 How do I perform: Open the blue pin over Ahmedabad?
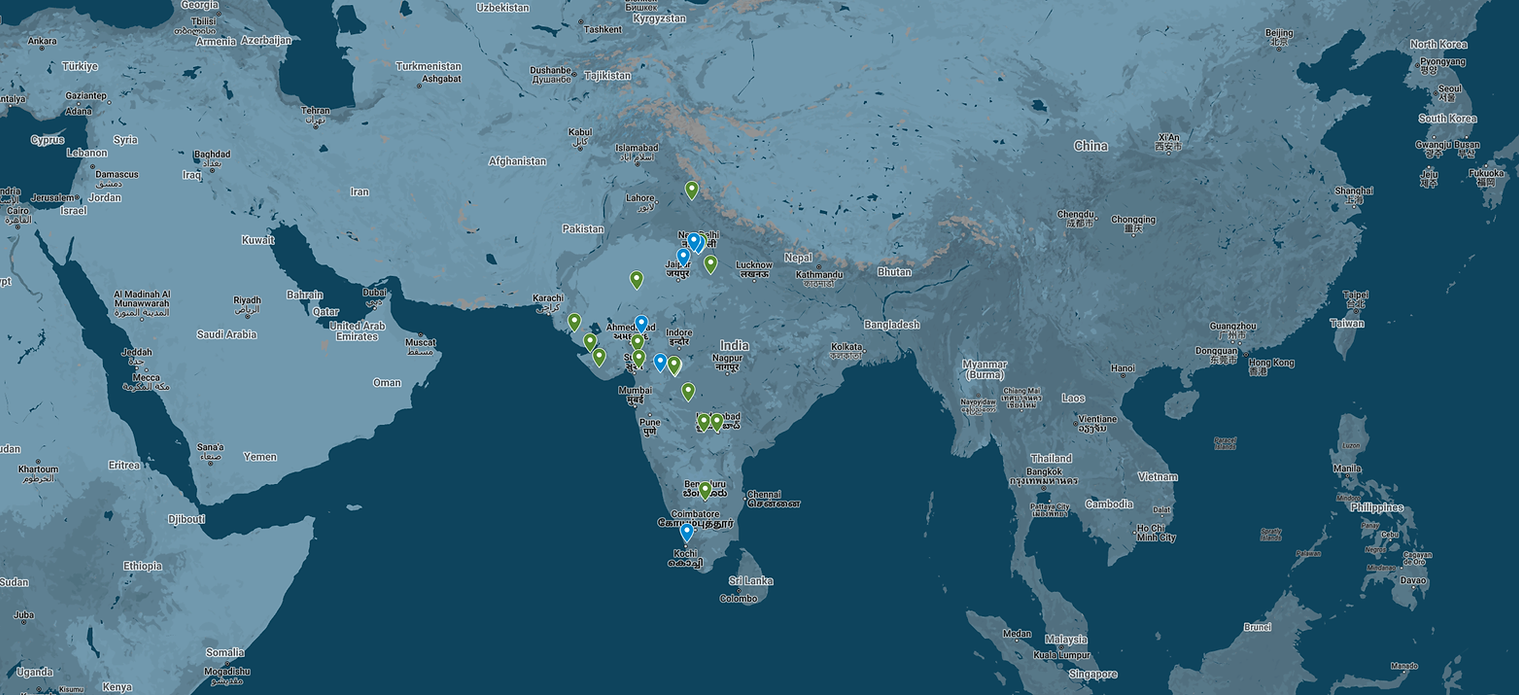tap(641, 324)
